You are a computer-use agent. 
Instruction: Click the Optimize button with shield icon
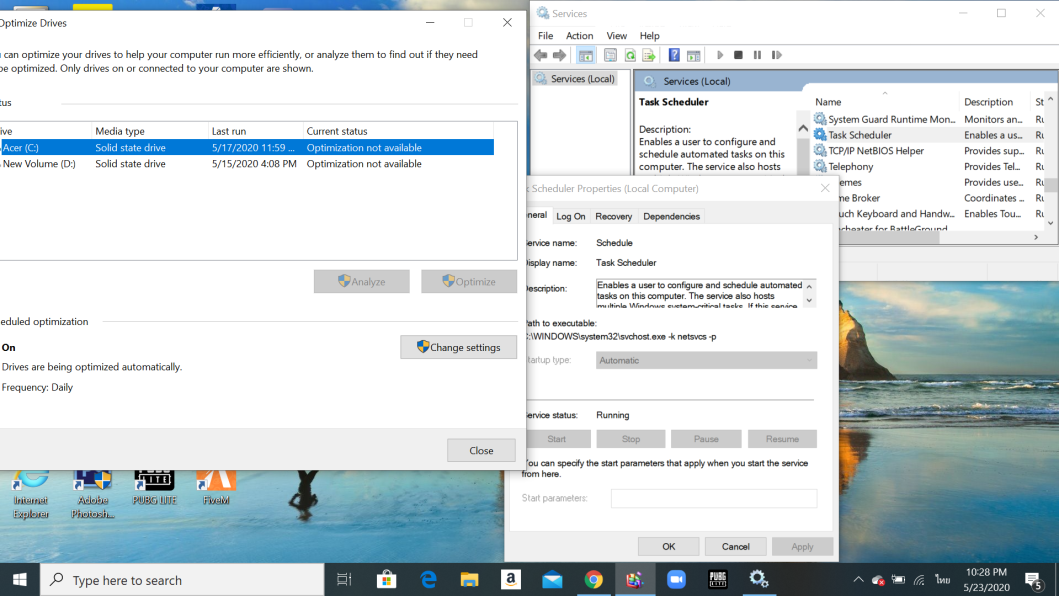(469, 282)
